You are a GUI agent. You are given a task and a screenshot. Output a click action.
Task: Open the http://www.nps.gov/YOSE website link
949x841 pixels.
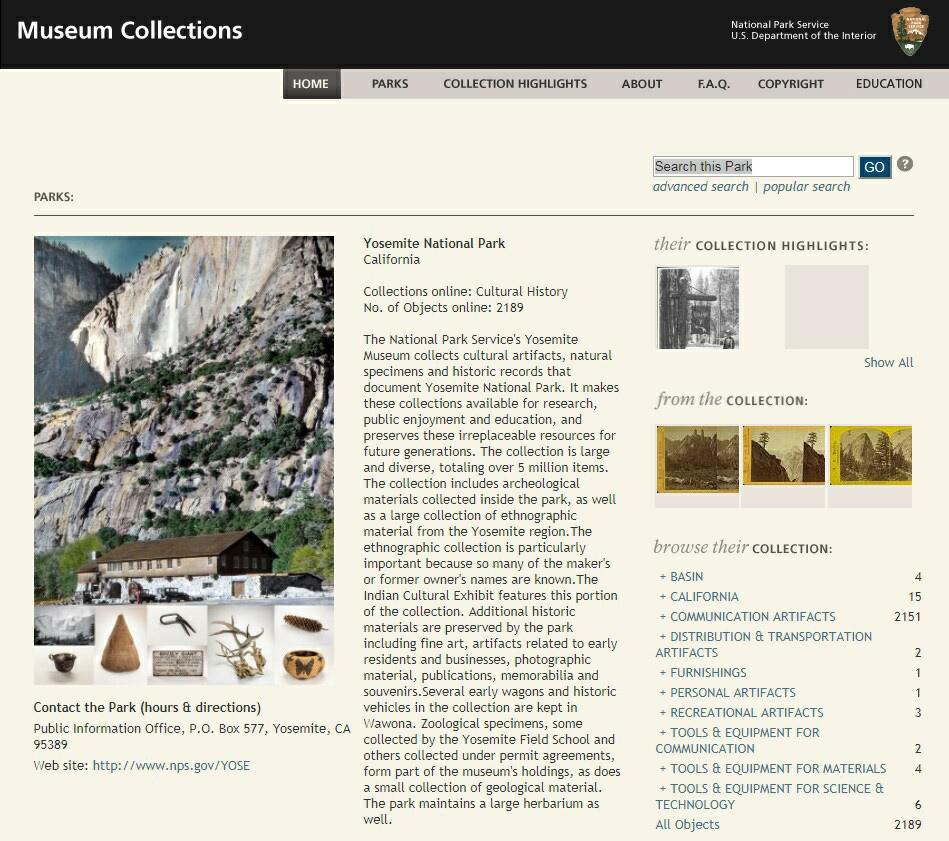(x=171, y=765)
